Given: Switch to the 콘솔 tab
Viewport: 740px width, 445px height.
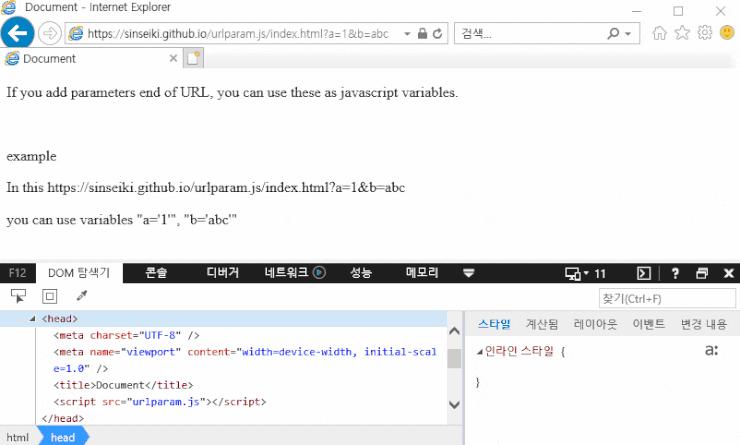Looking at the screenshot, I should pyautogui.click(x=156, y=273).
